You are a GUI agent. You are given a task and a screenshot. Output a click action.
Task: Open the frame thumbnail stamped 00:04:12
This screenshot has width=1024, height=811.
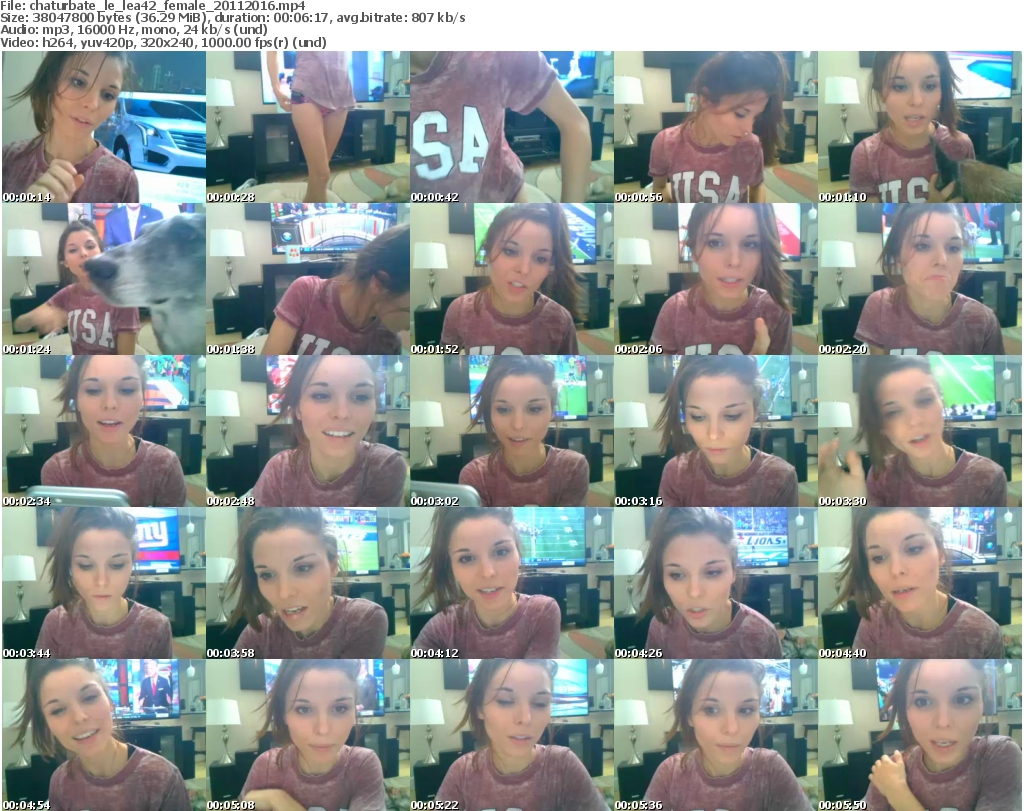(x=511, y=582)
